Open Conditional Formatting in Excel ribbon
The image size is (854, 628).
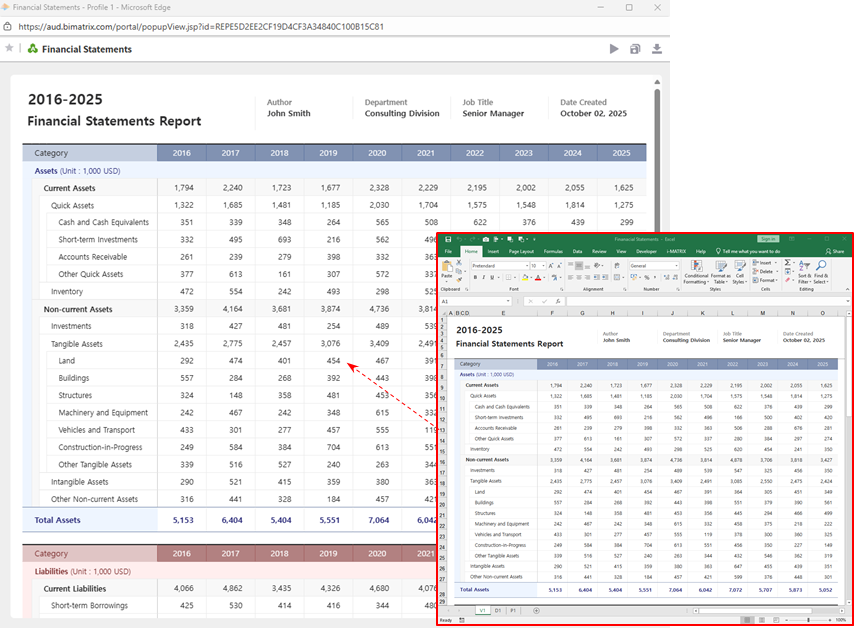695,270
